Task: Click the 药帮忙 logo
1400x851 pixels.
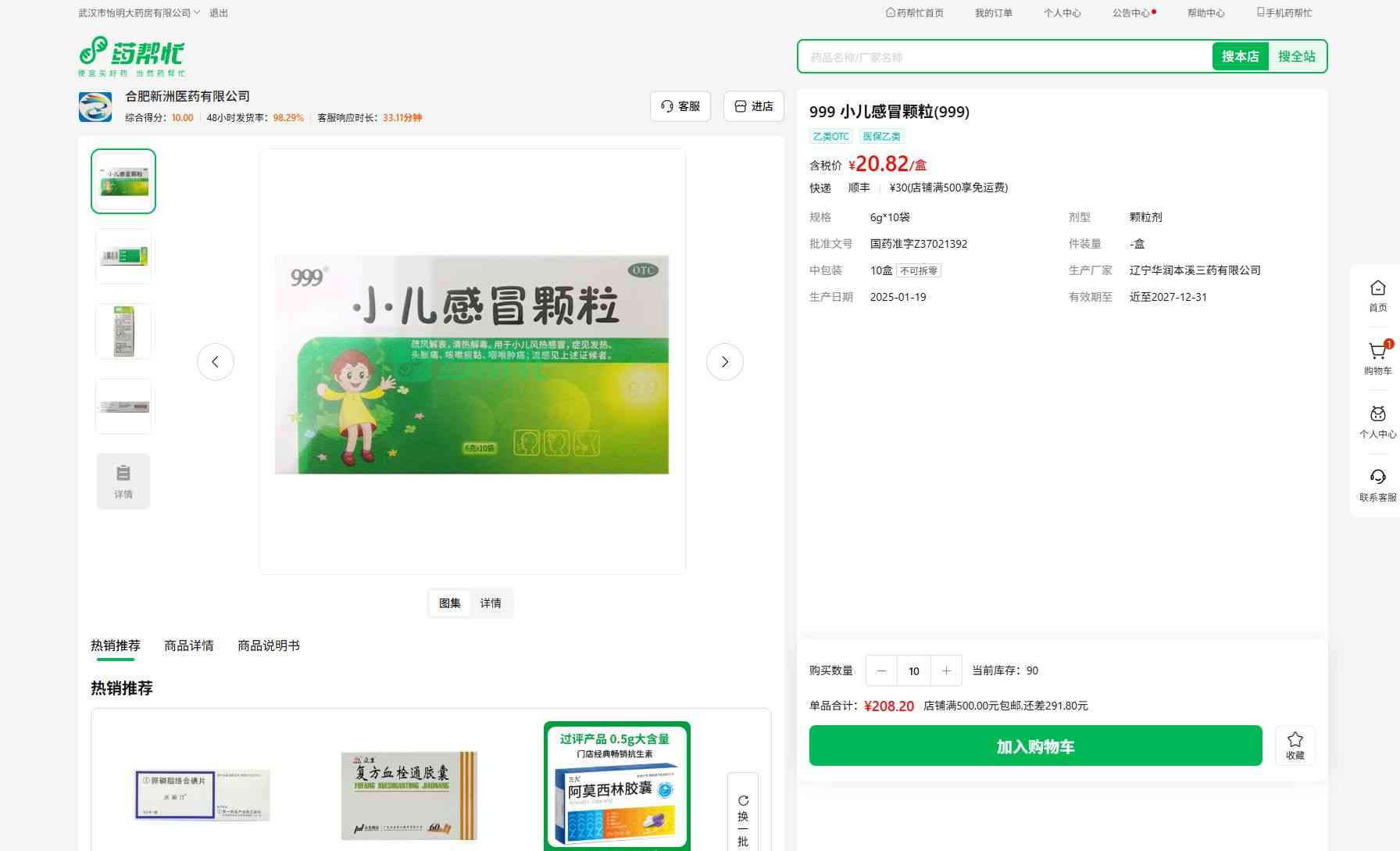Action: click(x=131, y=56)
